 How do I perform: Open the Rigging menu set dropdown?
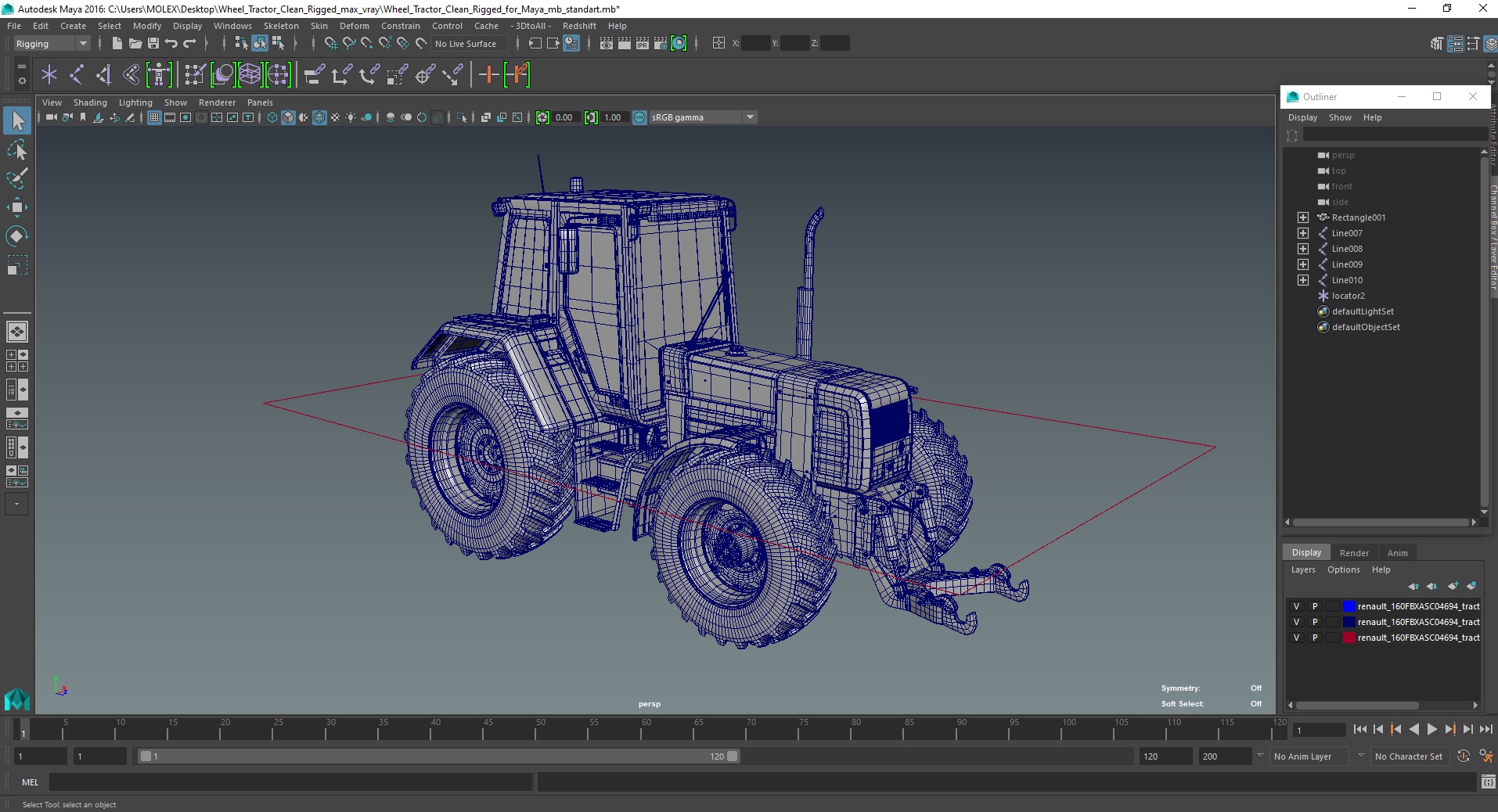click(x=52, y=44)
